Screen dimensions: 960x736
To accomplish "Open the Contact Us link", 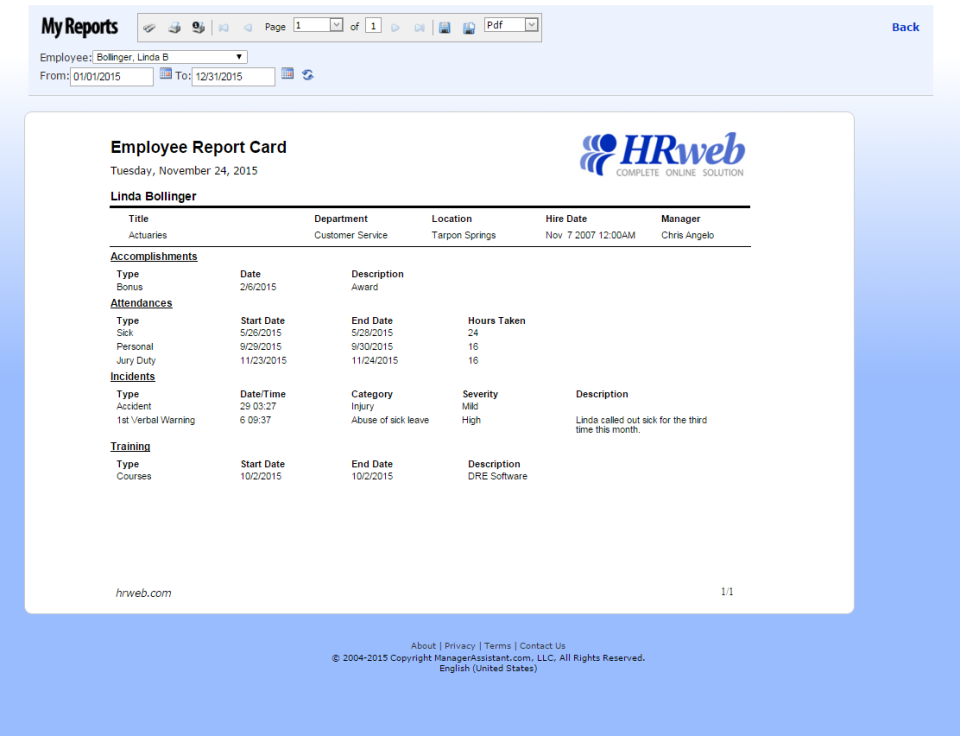I will [542, 645].
